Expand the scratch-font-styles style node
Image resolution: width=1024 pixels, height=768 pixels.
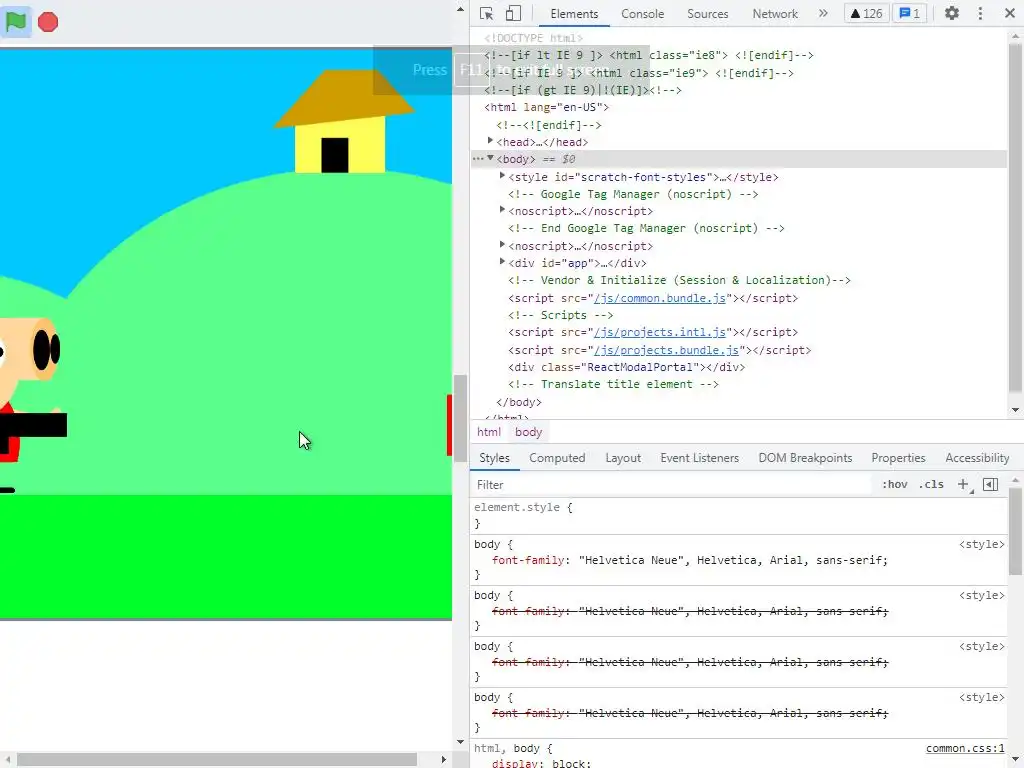coord(502,176)
